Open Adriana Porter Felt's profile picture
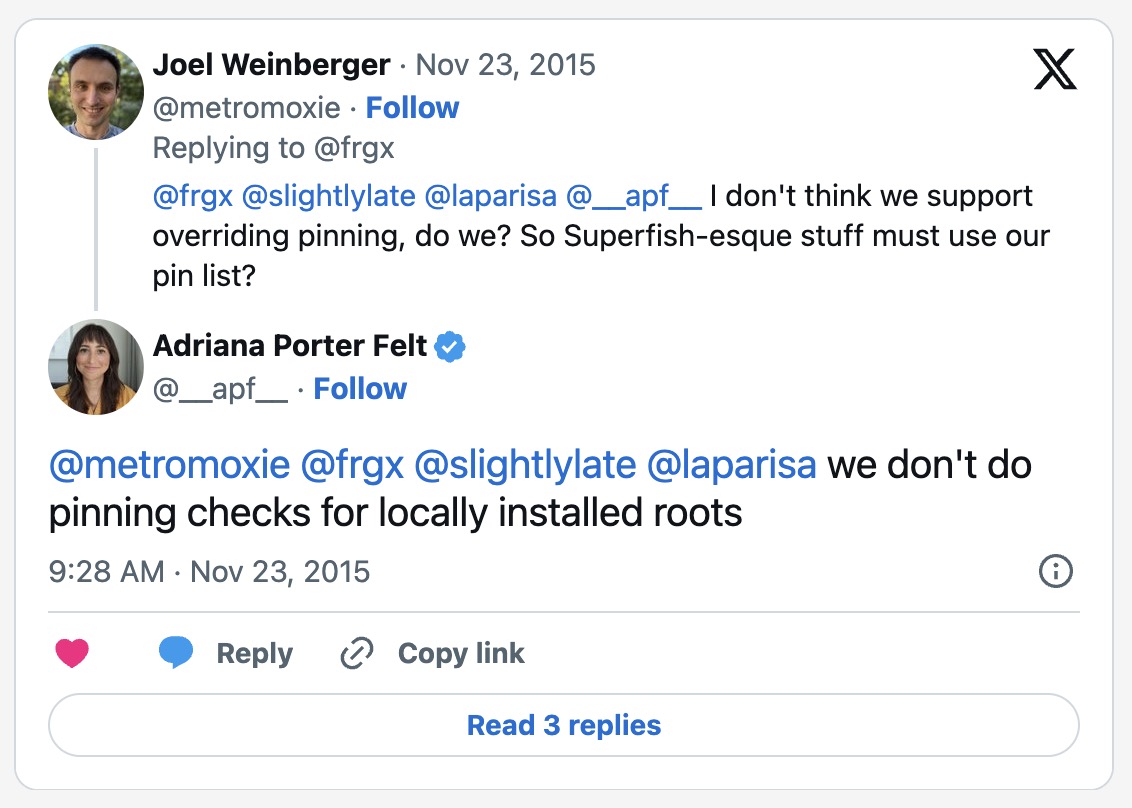Screen dimensions: 1132x808 pos(96,367)
